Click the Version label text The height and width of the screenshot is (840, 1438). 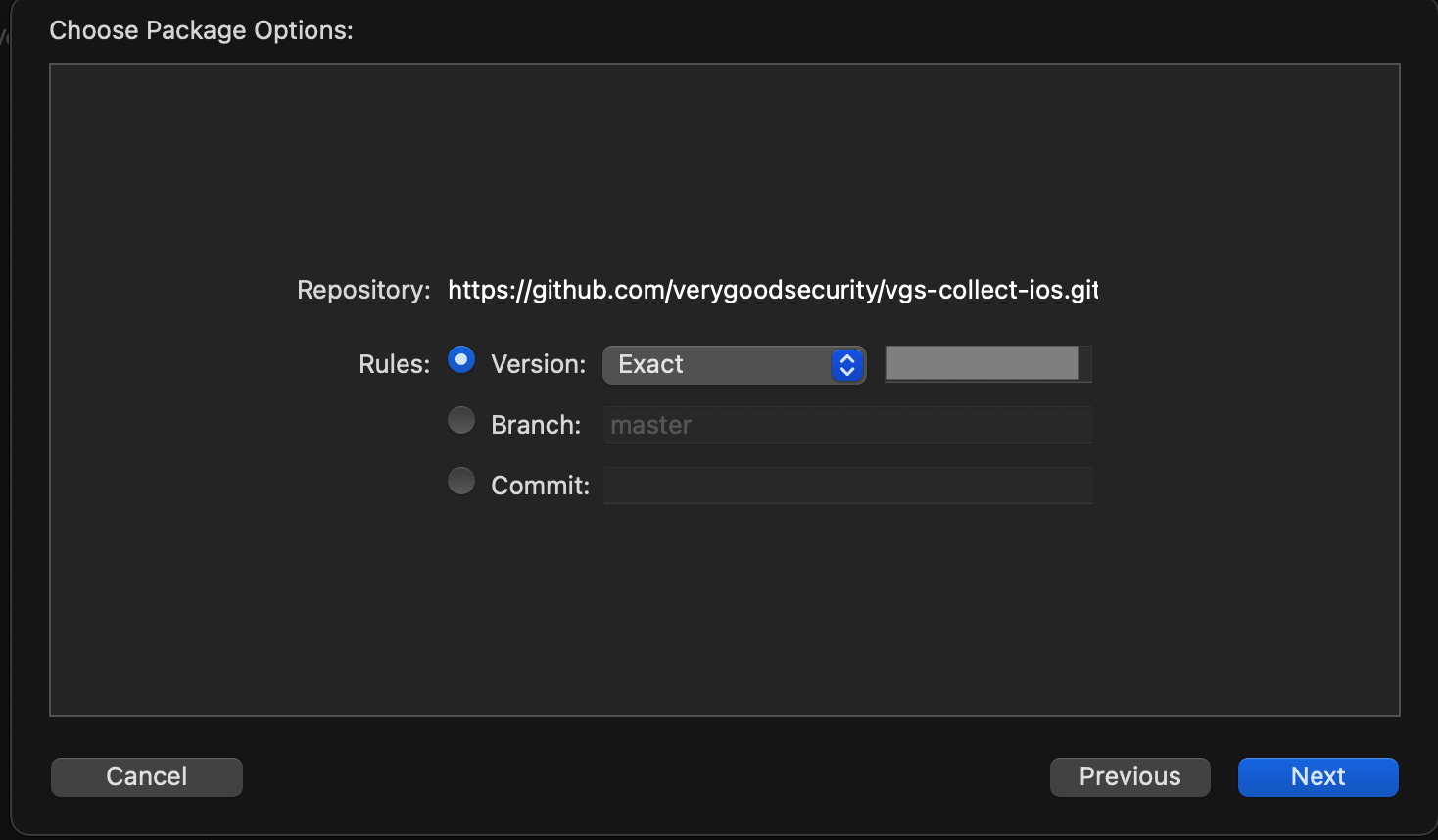[x=538, y=364]
